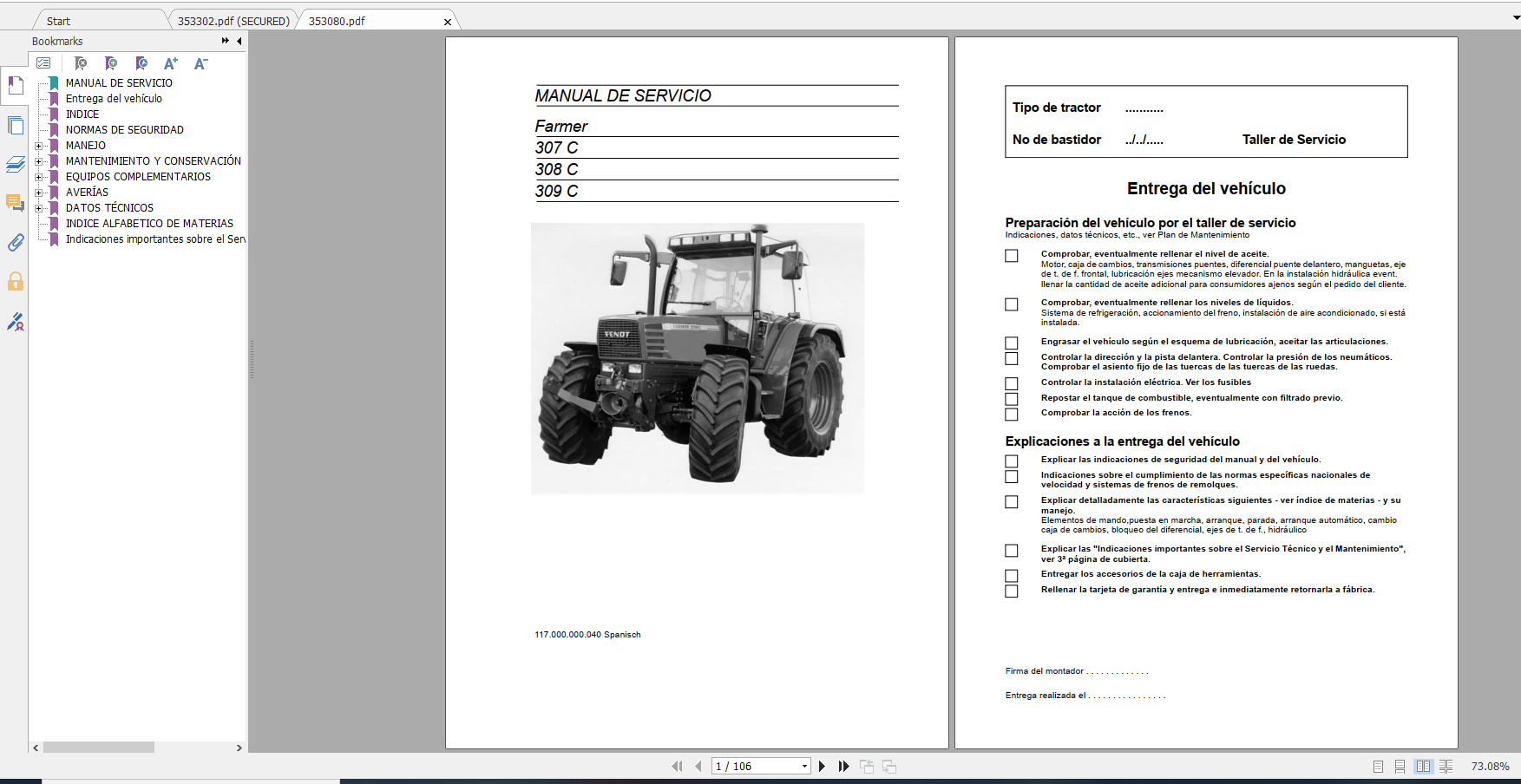Select continuous facing page view

pos(1446,766)
